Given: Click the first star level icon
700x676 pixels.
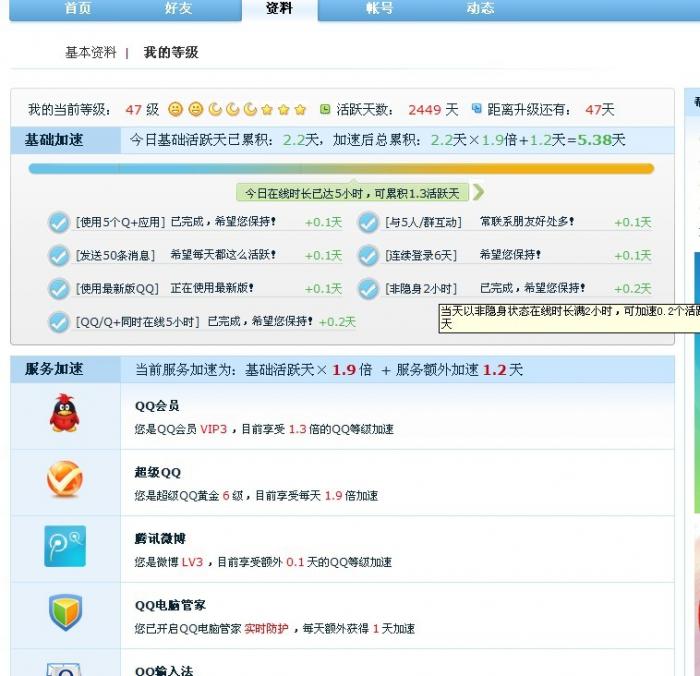Looking at the screenshot, I should pyautogui.click(x=267, y=109).
